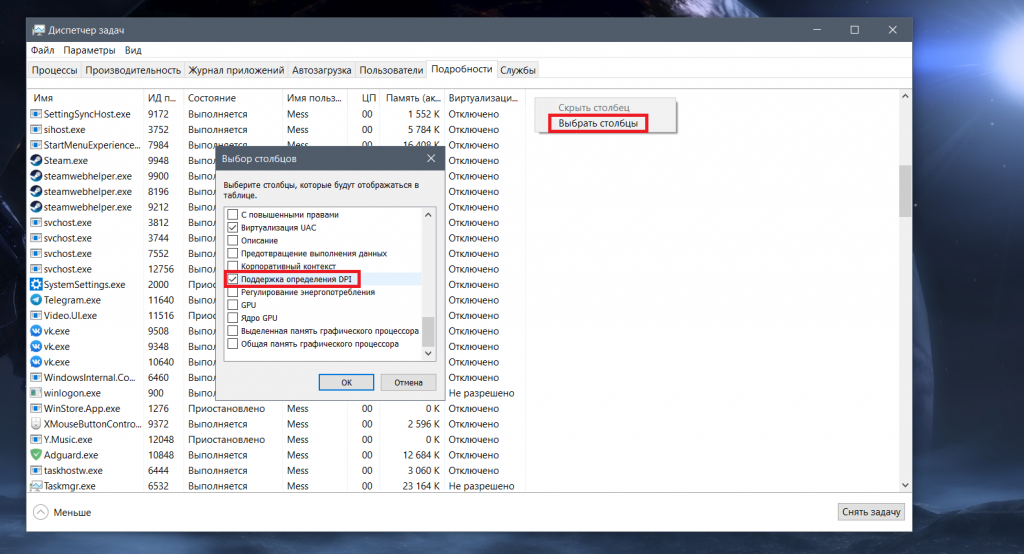Confirm column selection with ОК
The height and width of the screenshot is (554, 1024).
(x=346, y=382)
